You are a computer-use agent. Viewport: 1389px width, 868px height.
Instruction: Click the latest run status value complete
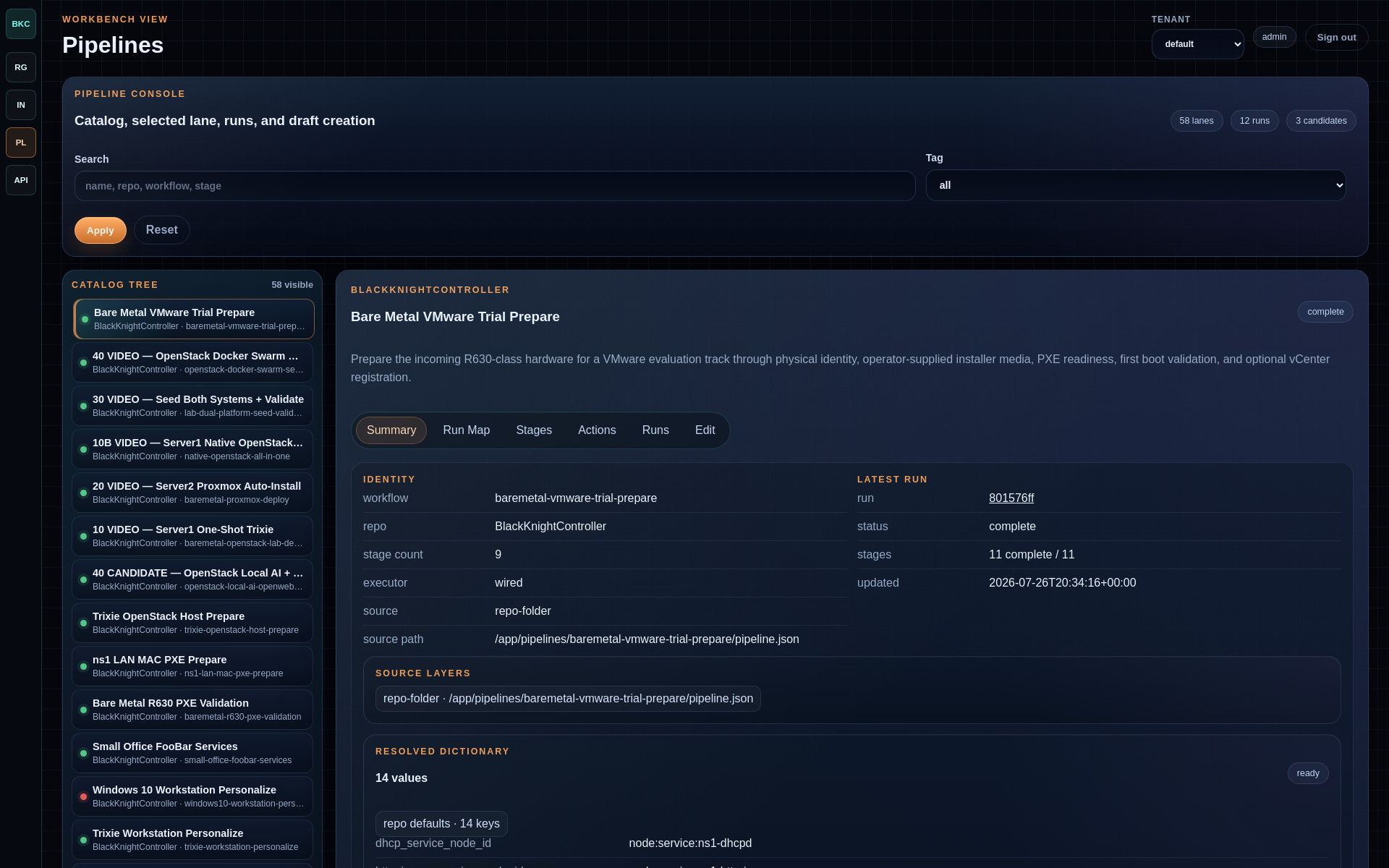[x=1012, y=527]
